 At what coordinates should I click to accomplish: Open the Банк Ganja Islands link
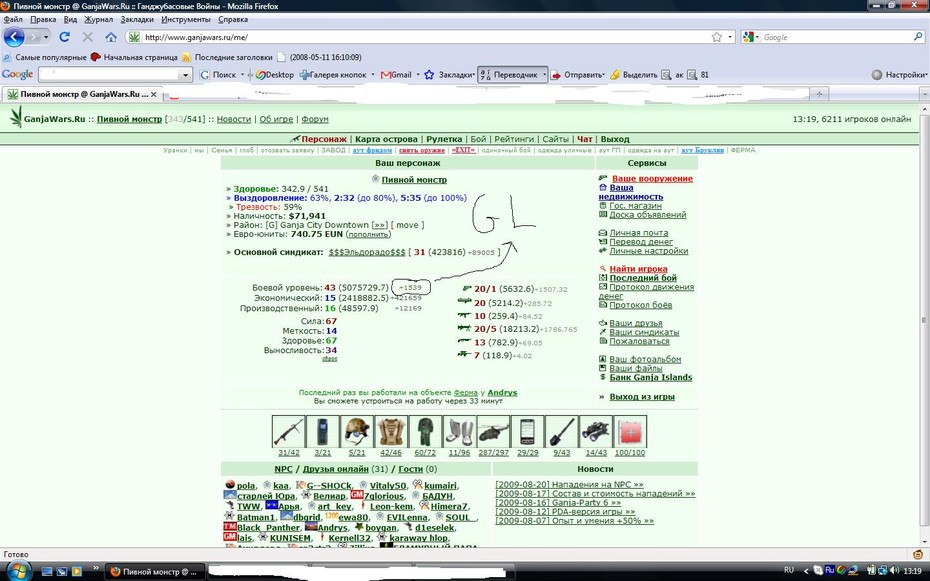click(651, 377)
